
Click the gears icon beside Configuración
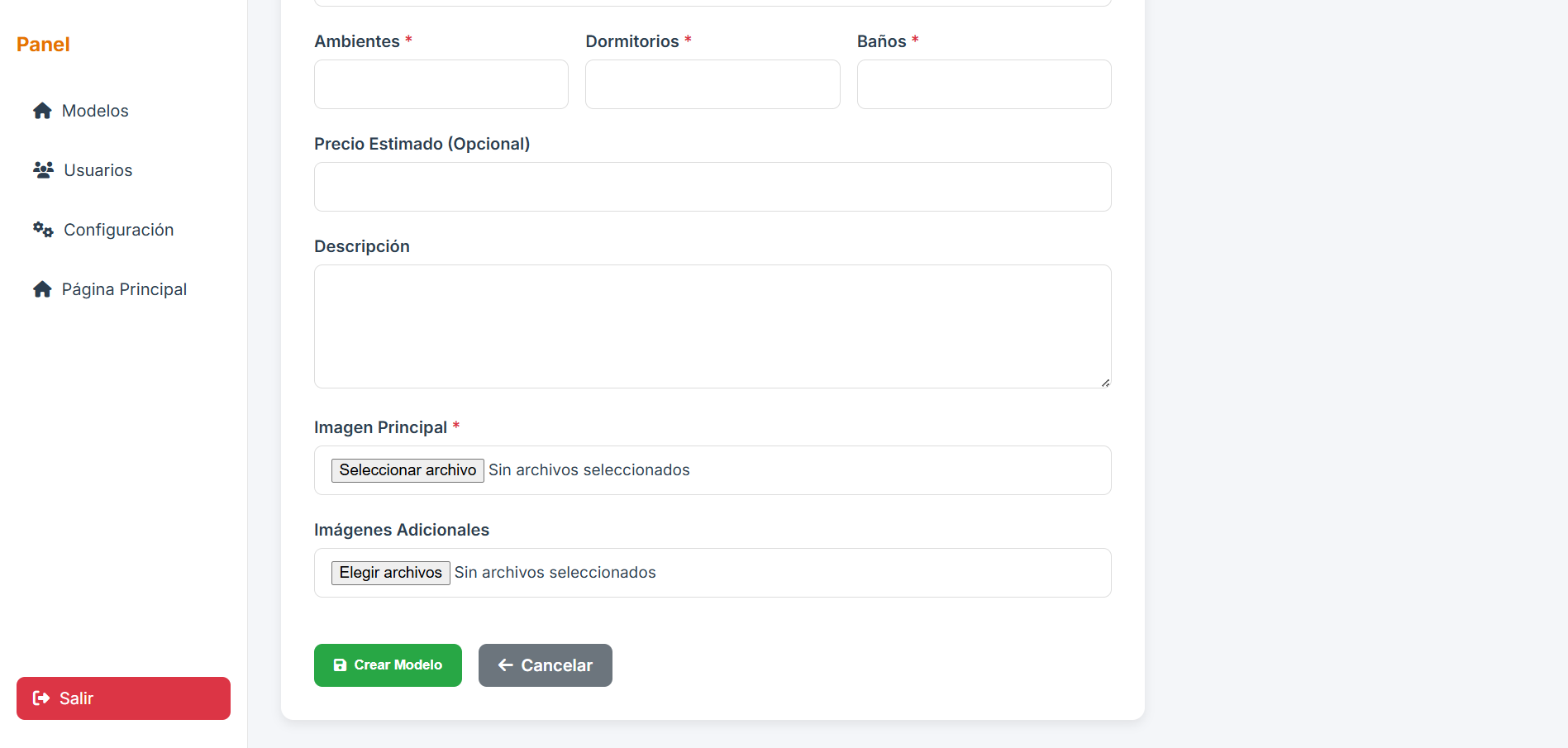click(x=43, y=230)
